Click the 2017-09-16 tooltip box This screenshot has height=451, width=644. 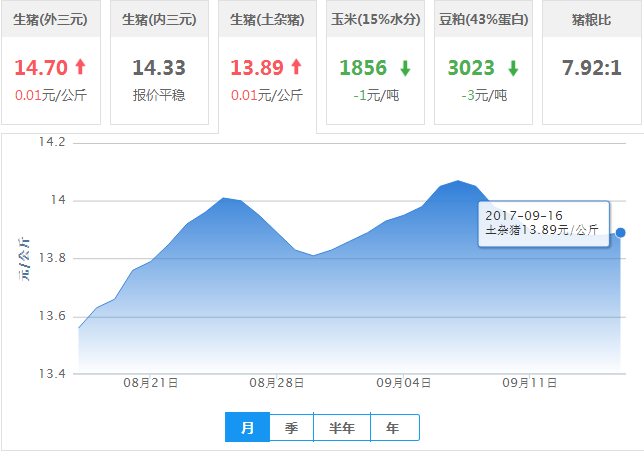pos(542,222)
